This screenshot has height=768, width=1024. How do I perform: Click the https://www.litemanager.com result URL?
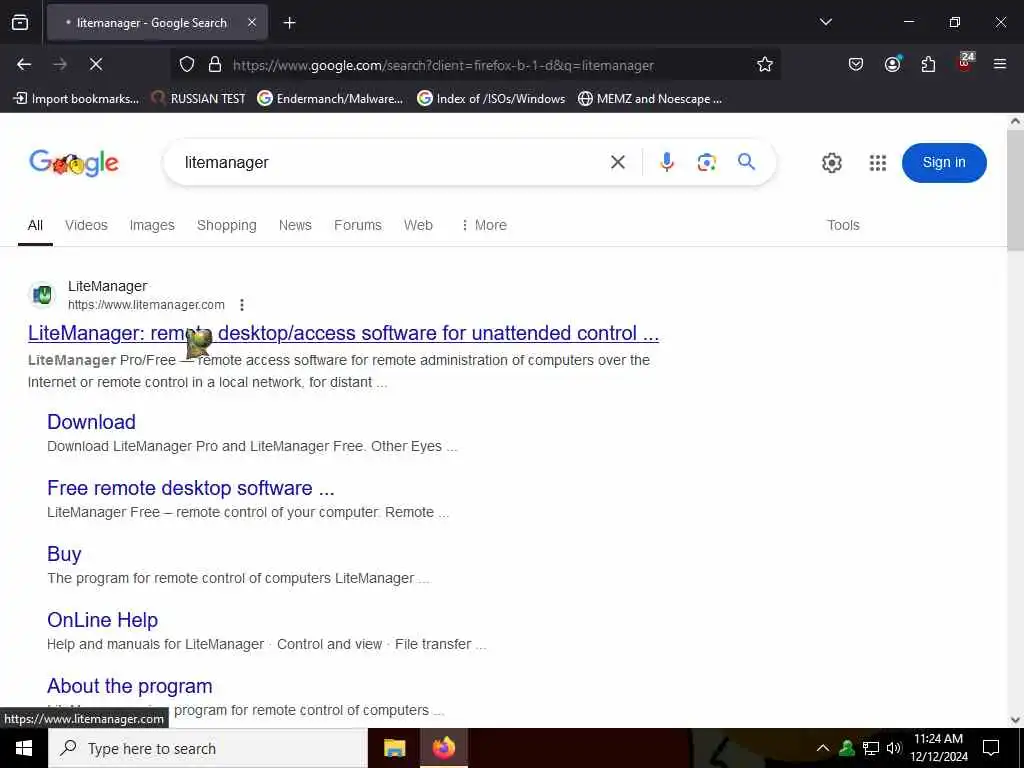[x=146, y=305]
